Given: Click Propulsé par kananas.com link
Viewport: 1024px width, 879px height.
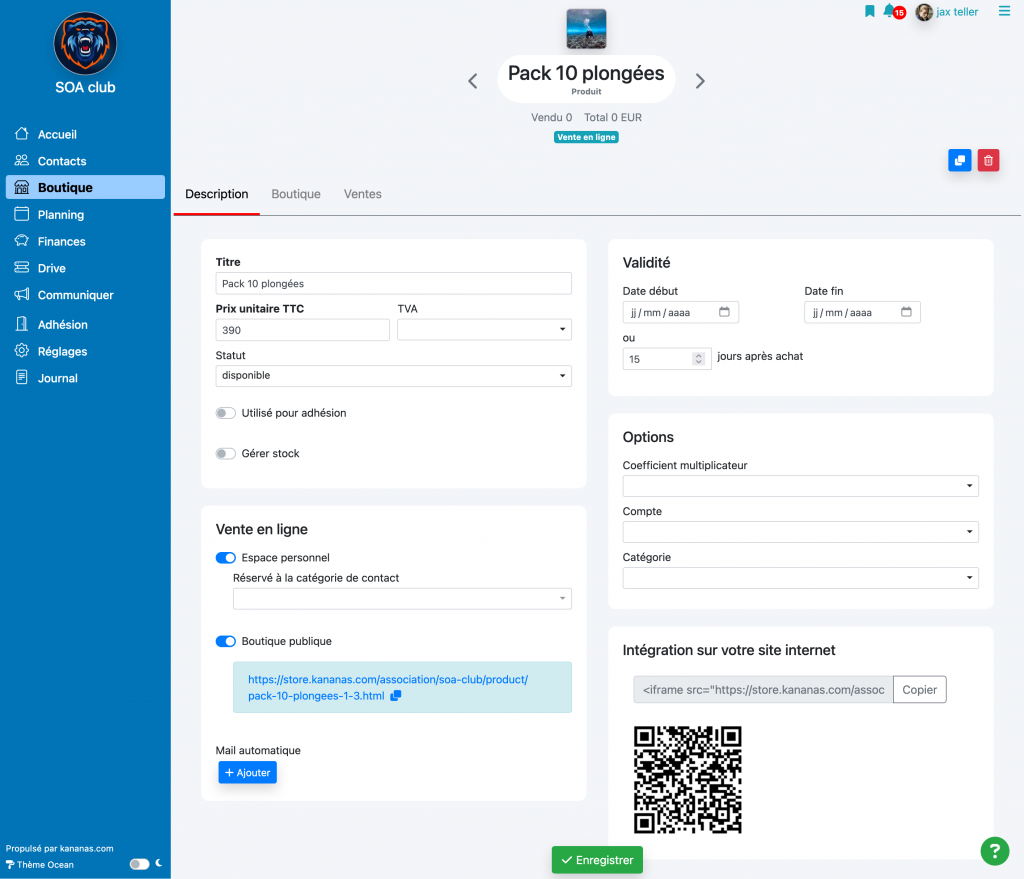Looking at the screenshot, I should tap(59, 848).
